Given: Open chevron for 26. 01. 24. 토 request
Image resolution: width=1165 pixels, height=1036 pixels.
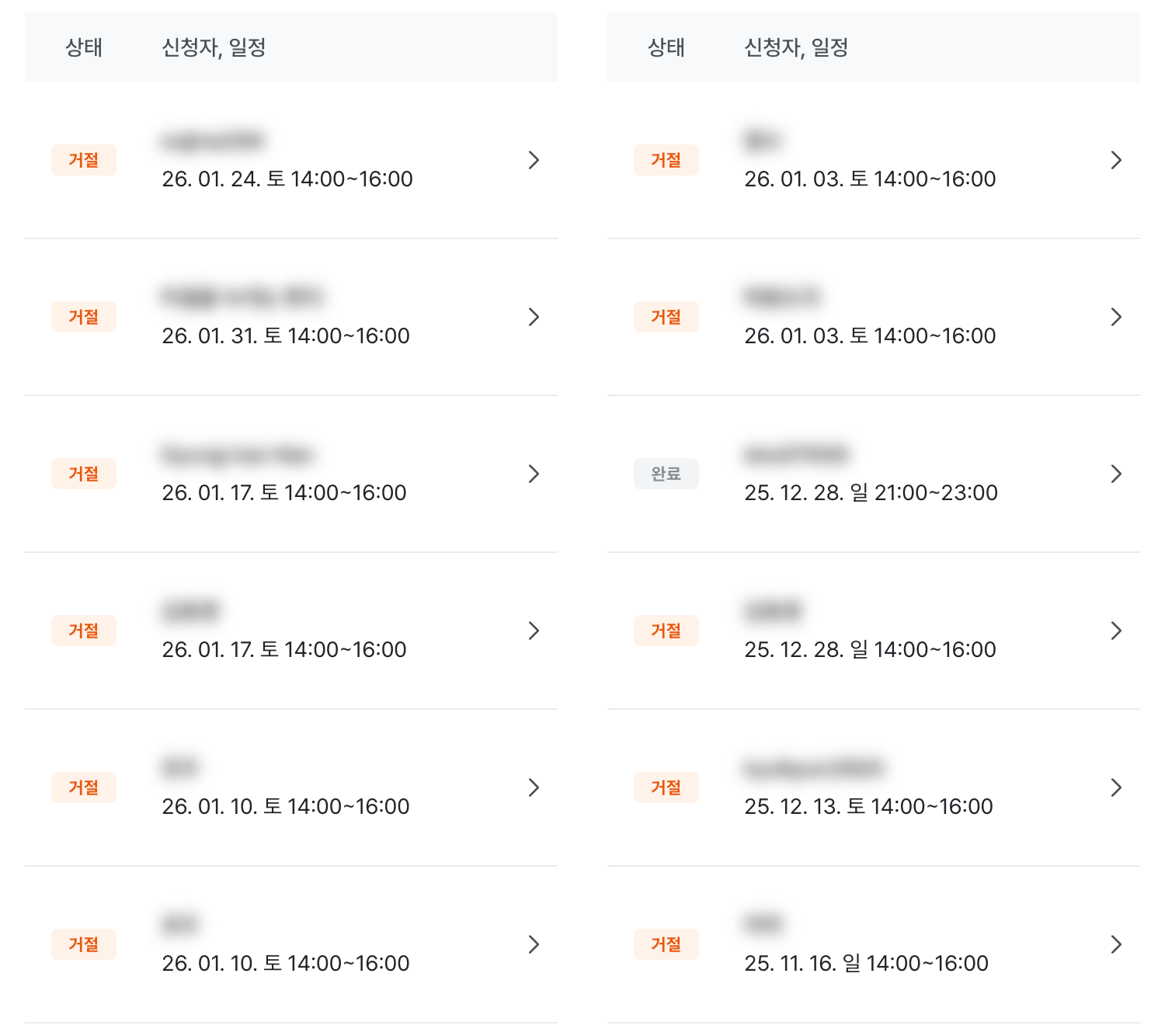Looking at the screenshot, I should (x=534, y=160).
